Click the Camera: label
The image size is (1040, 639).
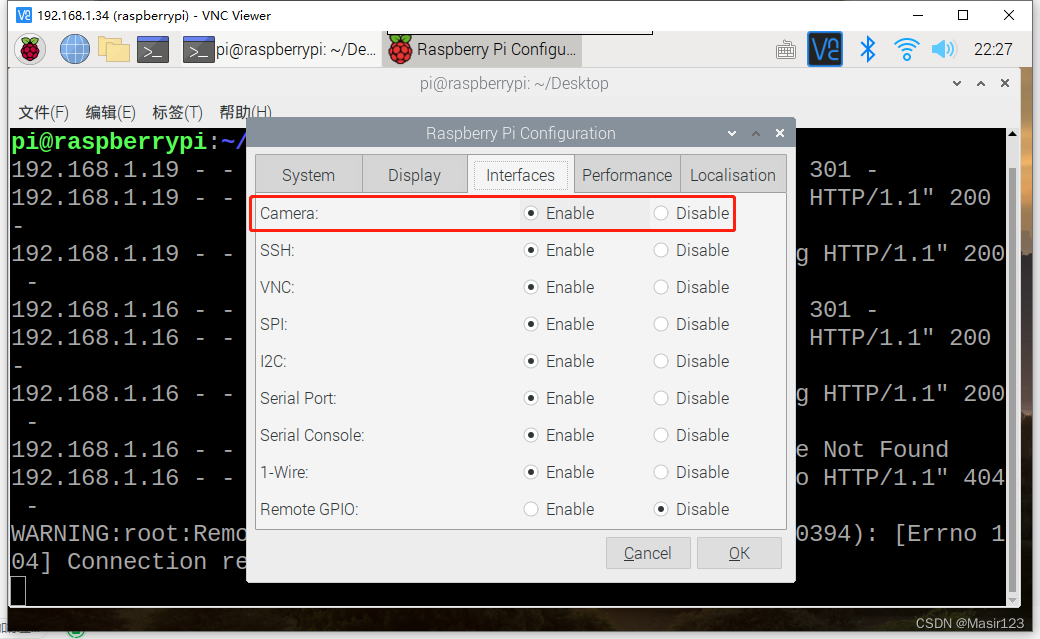[289, 213]
